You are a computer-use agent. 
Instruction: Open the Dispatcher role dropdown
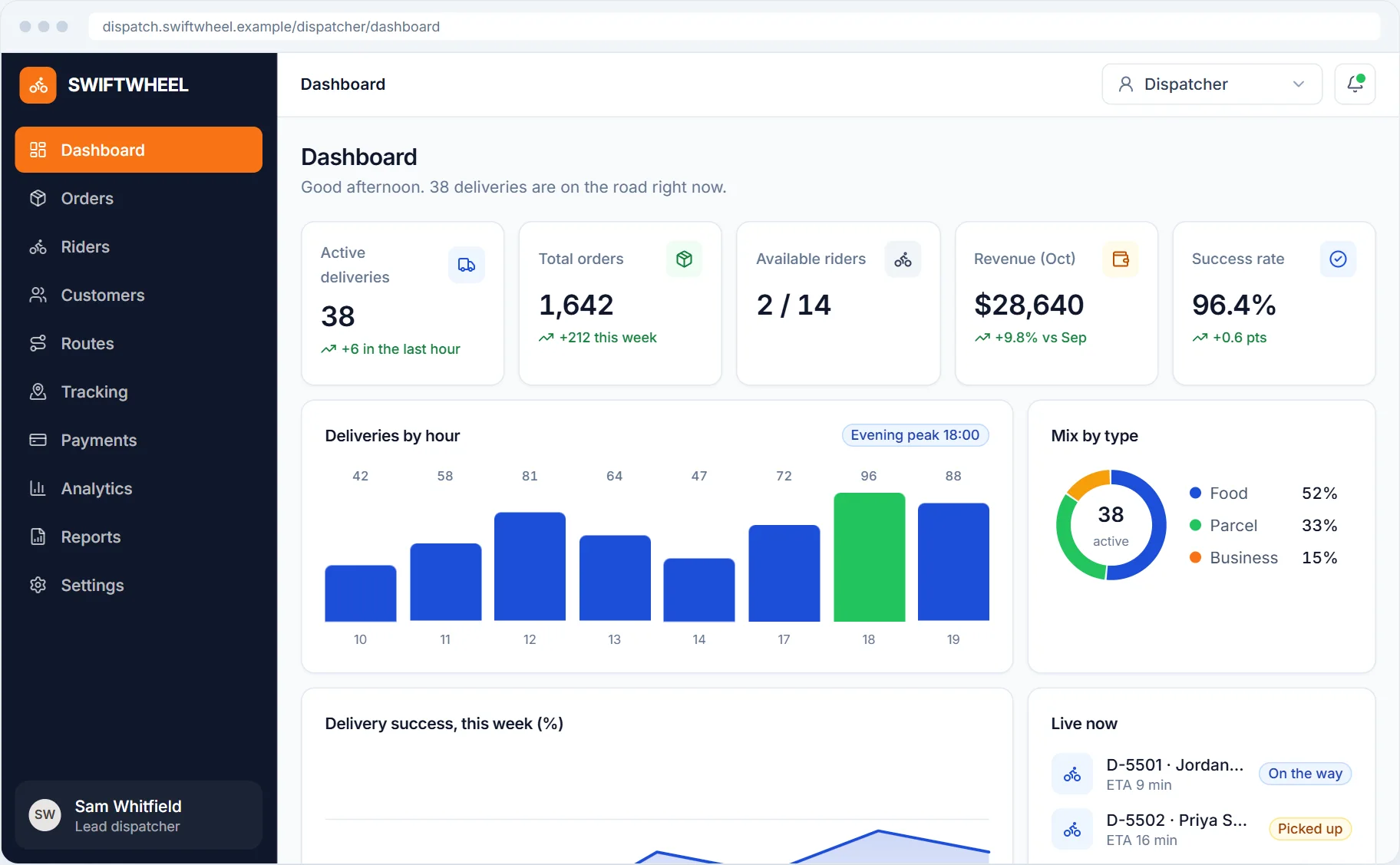point(1212,84)
